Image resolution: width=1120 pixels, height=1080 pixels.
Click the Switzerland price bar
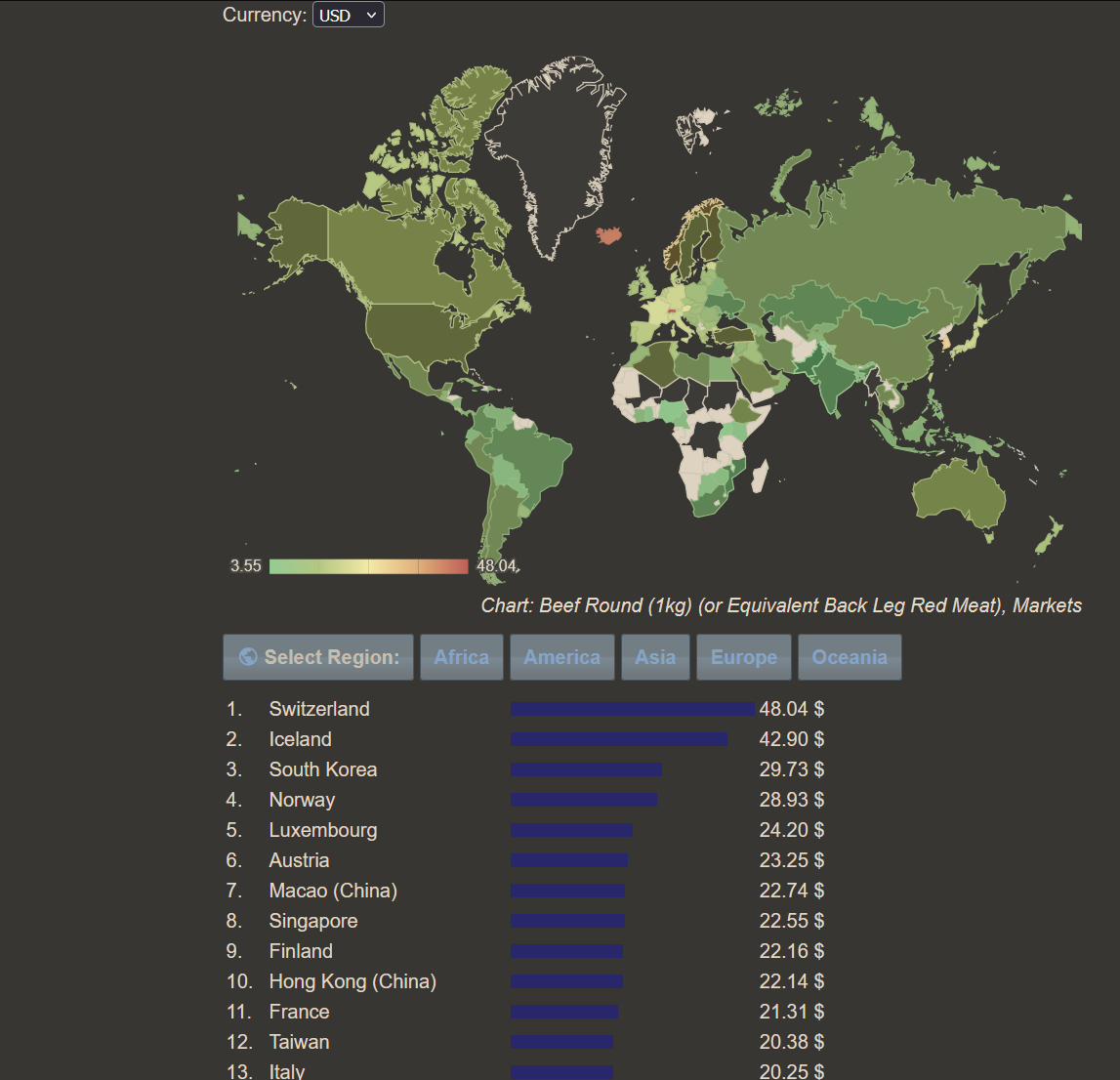point(633,709)
